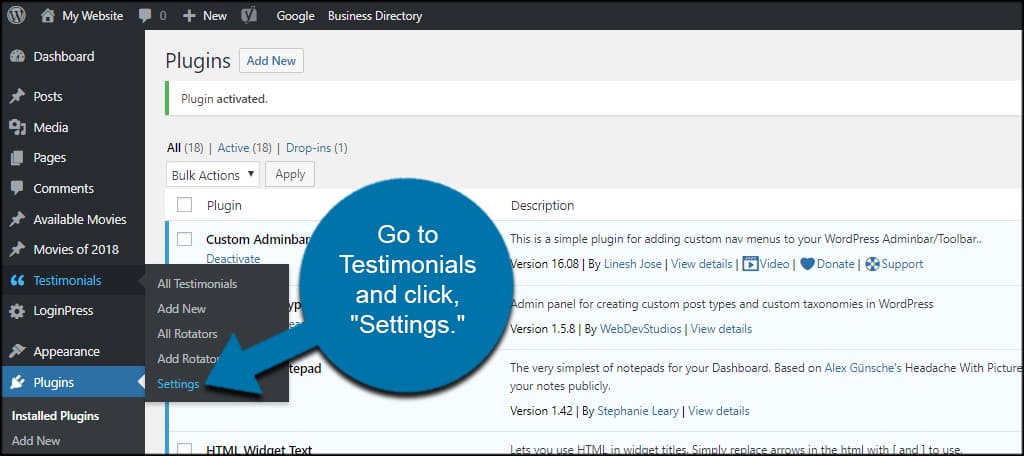Image resolution: width=1024 pixels, height=456 pixels.
Task: Click the Posts pushpin icon
Action: point(18,97)
